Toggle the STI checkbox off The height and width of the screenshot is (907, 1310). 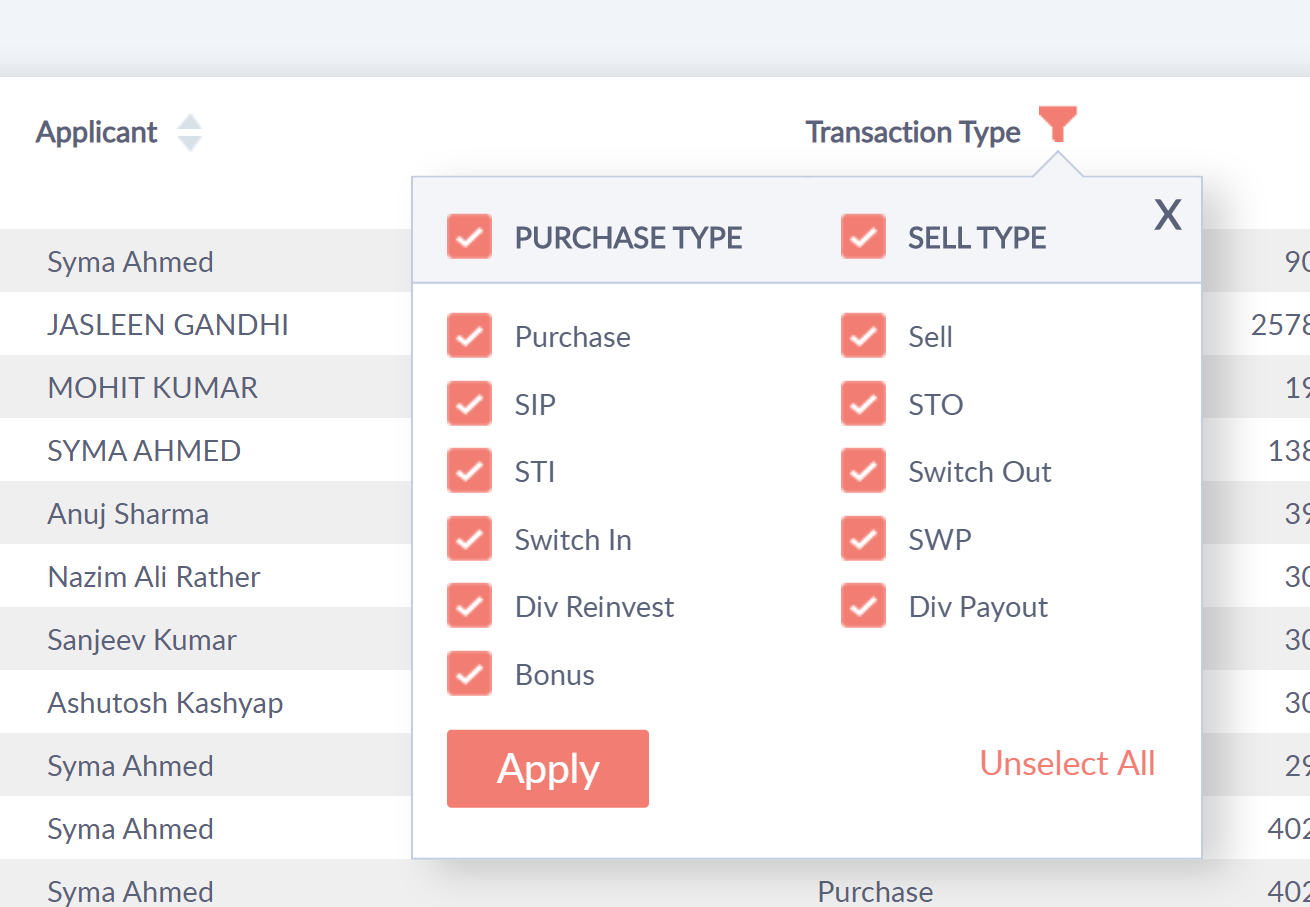[469, 470]
